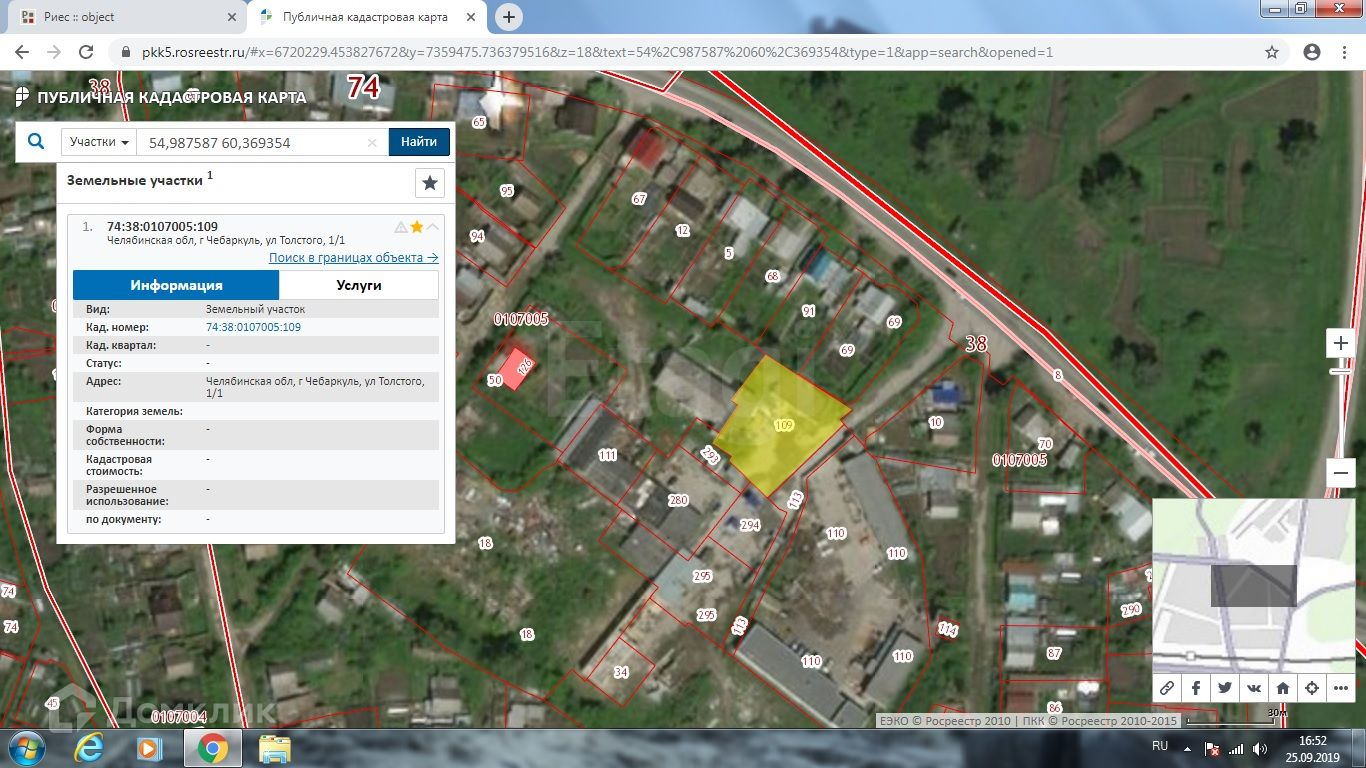The width and height of the screenshot is (1366, 768).
Task: Close the Публичная кадастровая карта browser tab
Action: click(472, 17)
